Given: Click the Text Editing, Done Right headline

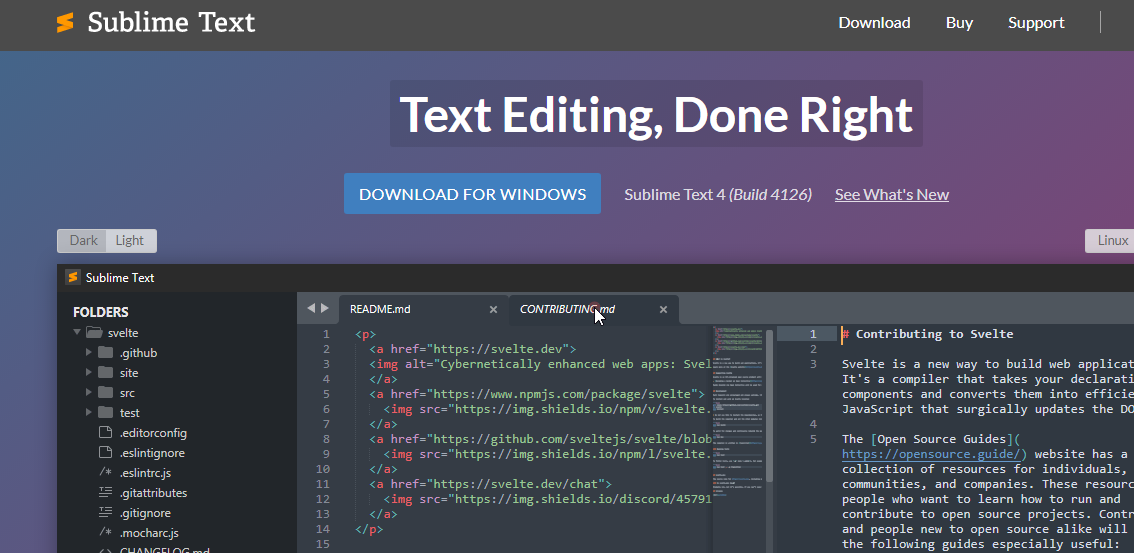Looking at the screenshot, I should pos(656,114).
